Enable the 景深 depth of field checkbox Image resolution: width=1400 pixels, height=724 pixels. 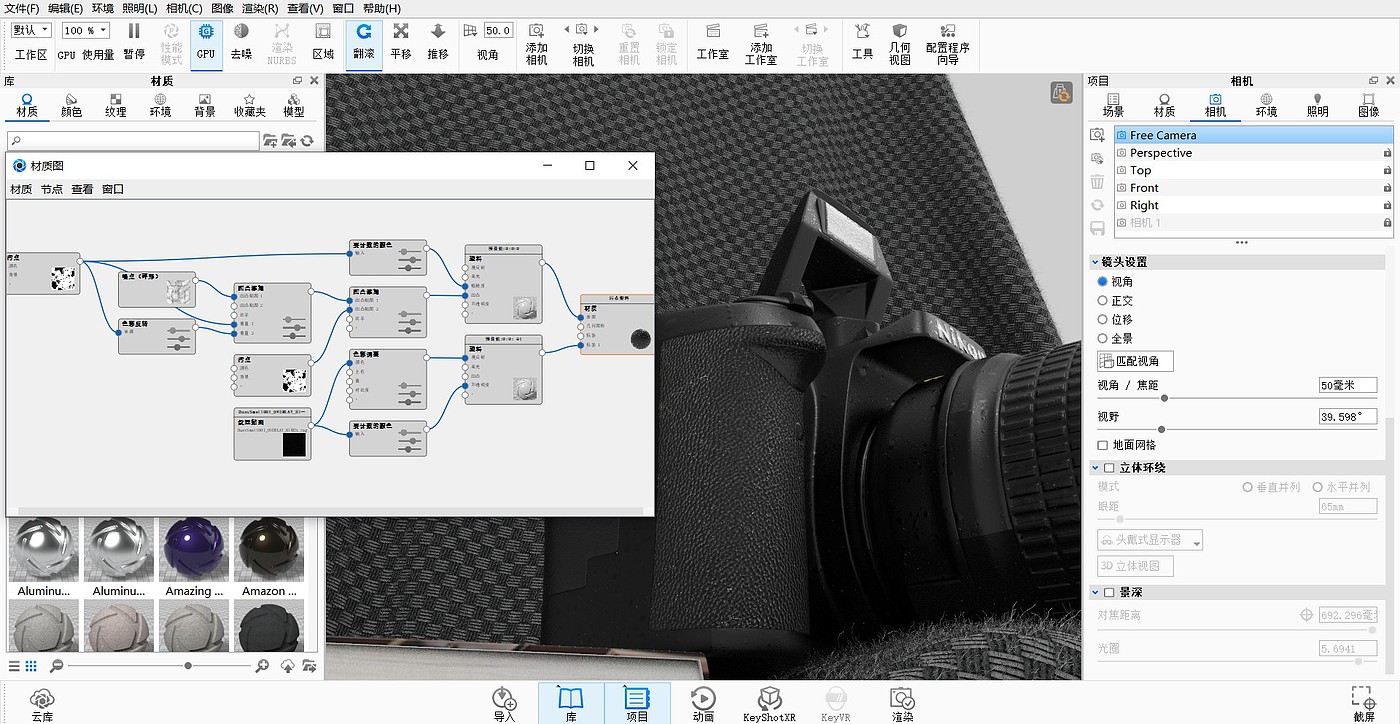click(x=1109, y=592)
